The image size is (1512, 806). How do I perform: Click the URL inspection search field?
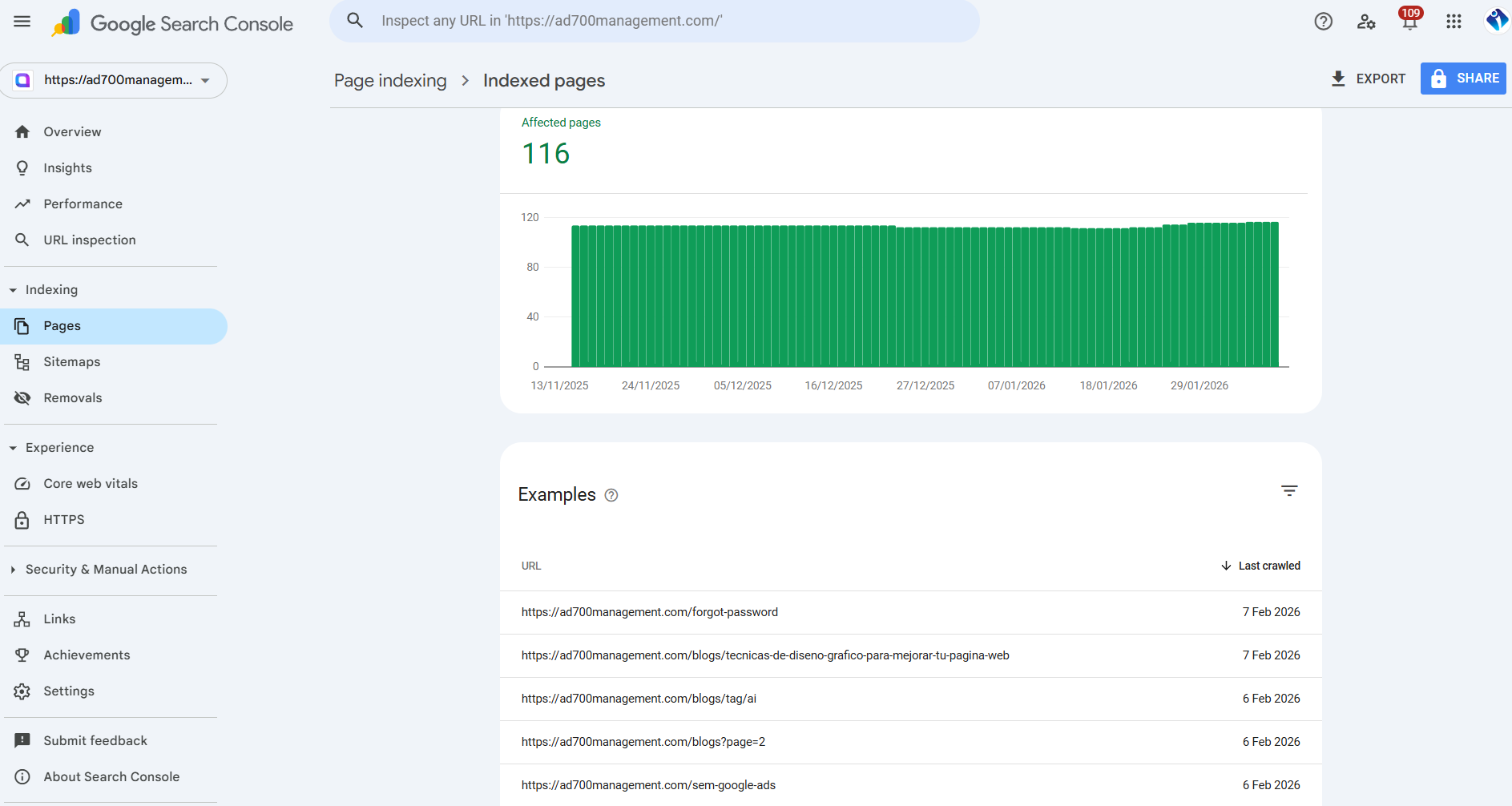pyautogui.click(x=654, y=21)
